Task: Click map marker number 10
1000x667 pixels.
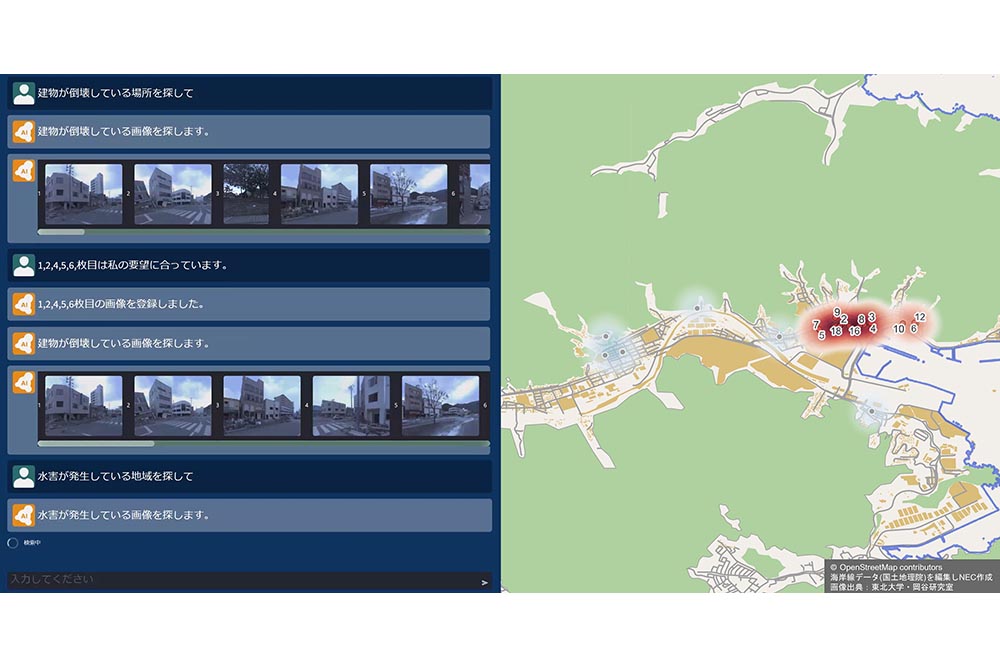Action: tap(899, 328)
